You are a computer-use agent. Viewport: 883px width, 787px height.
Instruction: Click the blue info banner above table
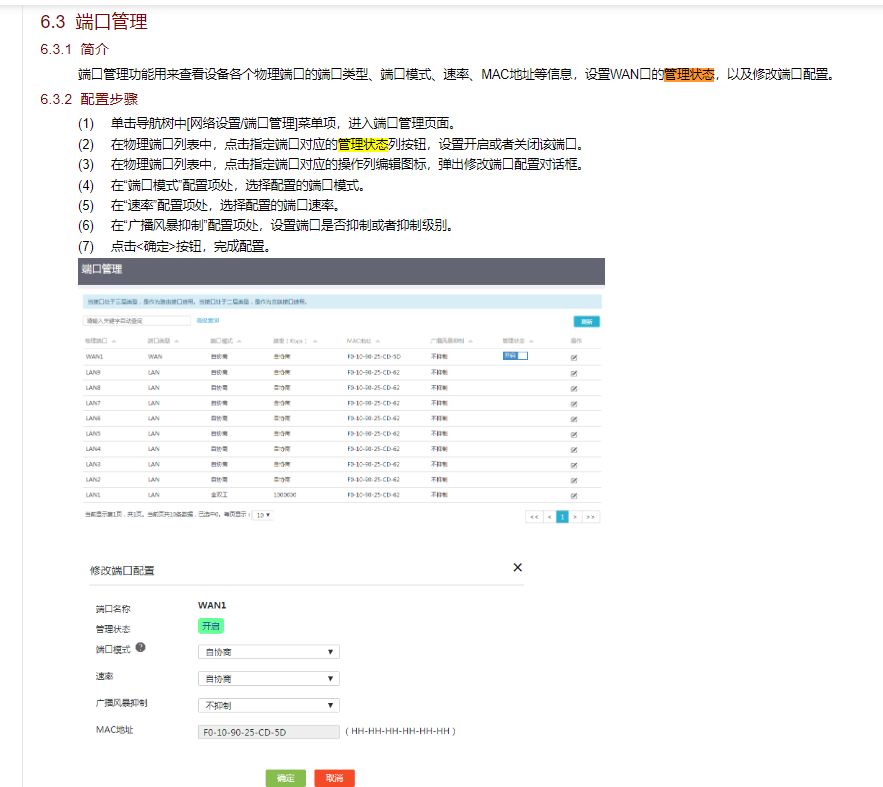[x=342, y=302]
